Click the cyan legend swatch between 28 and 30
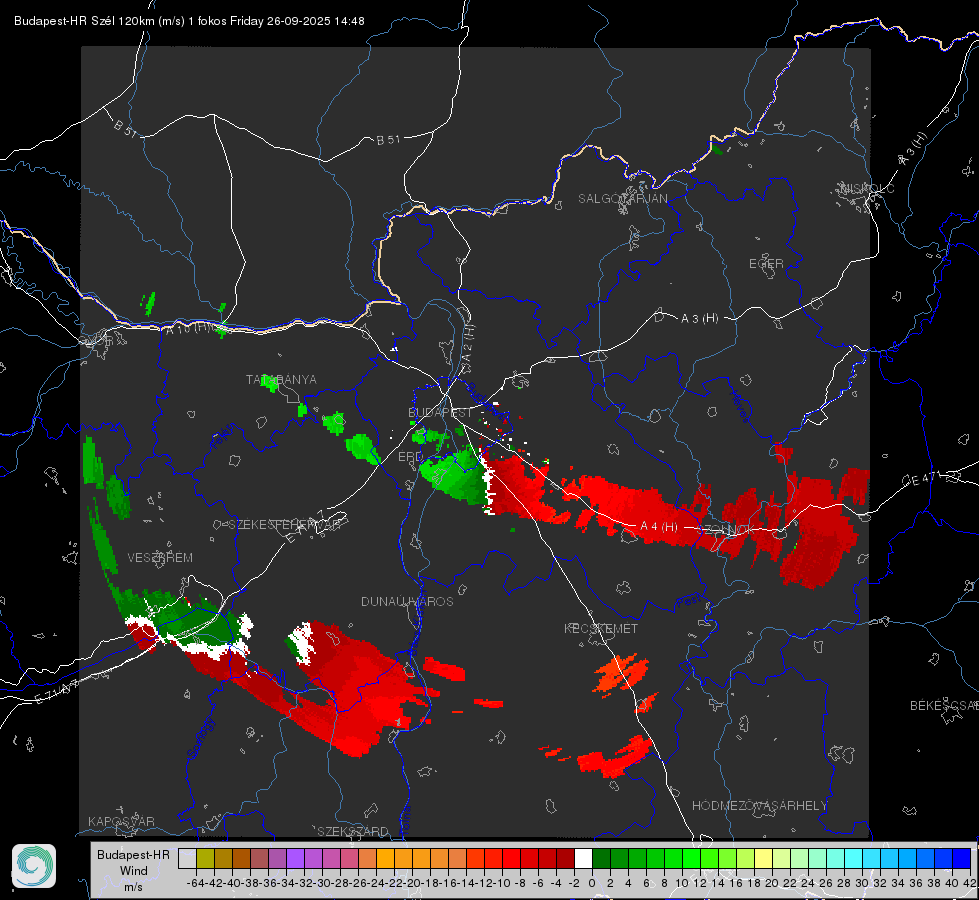Viewport: 979px width, 900px height. tap(854, 858)
